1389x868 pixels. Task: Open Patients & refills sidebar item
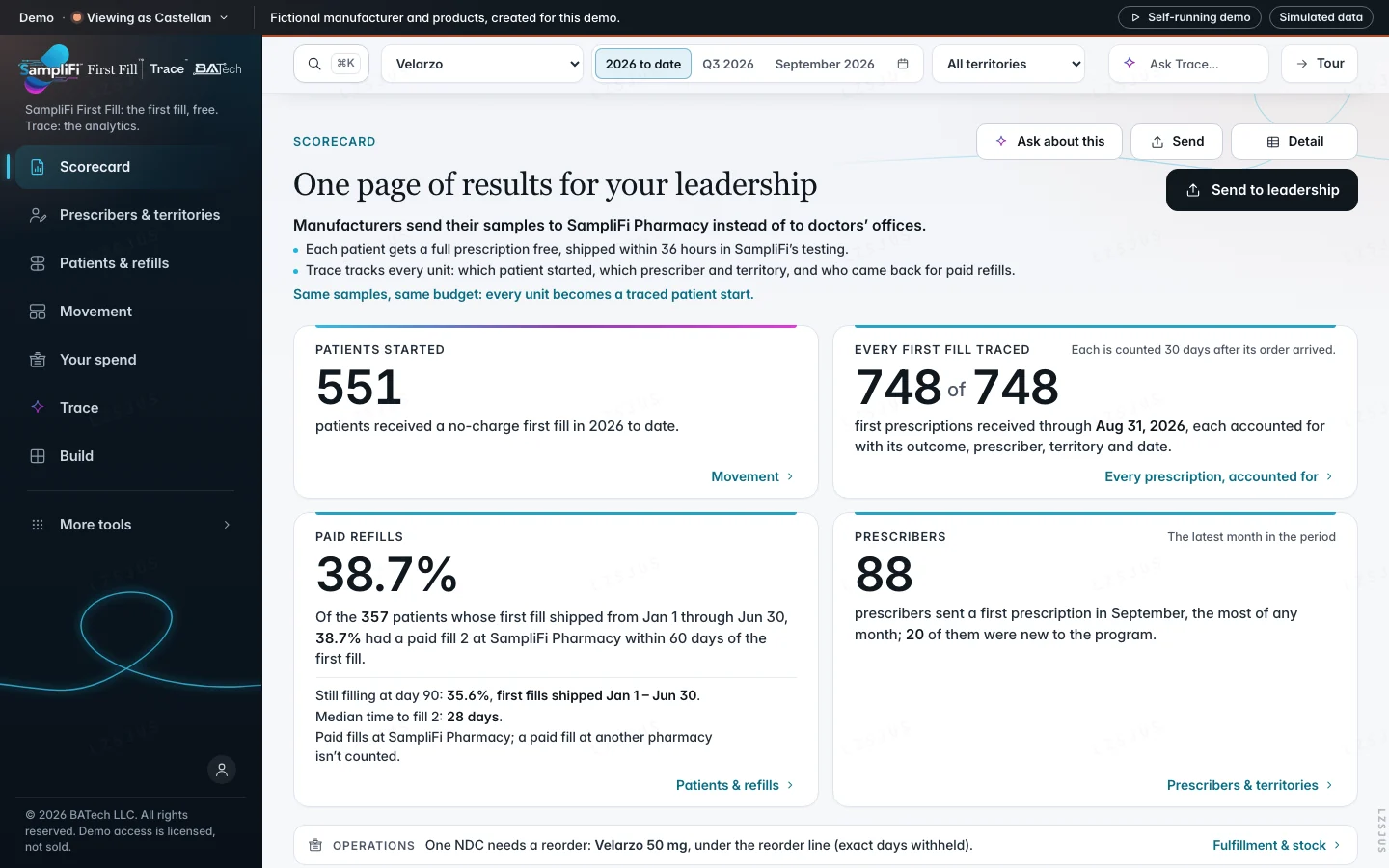tap(131, 263)
